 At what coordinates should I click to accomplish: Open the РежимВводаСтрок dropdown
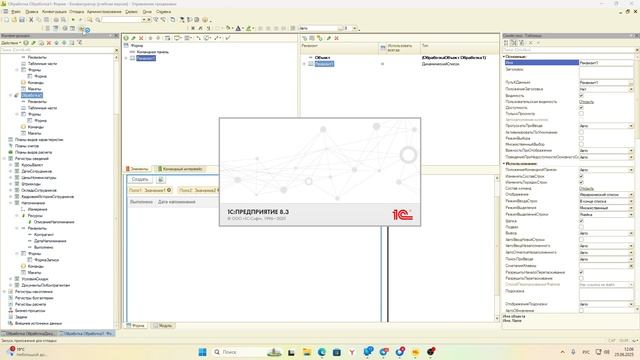631,201
